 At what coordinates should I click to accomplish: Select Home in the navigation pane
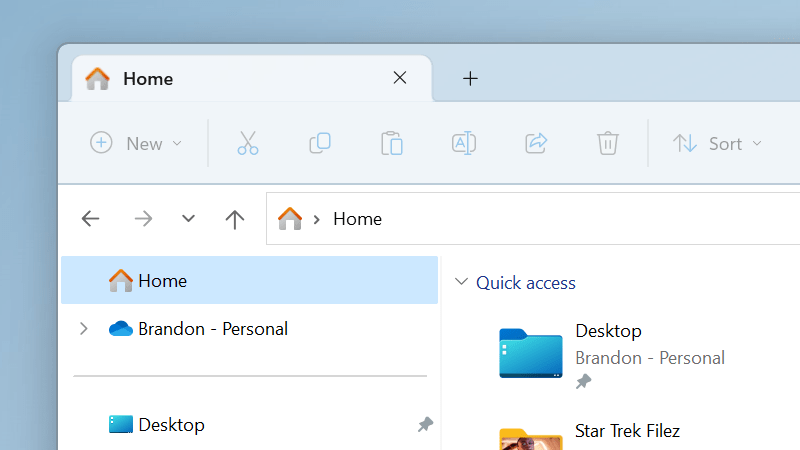(249, 280)
